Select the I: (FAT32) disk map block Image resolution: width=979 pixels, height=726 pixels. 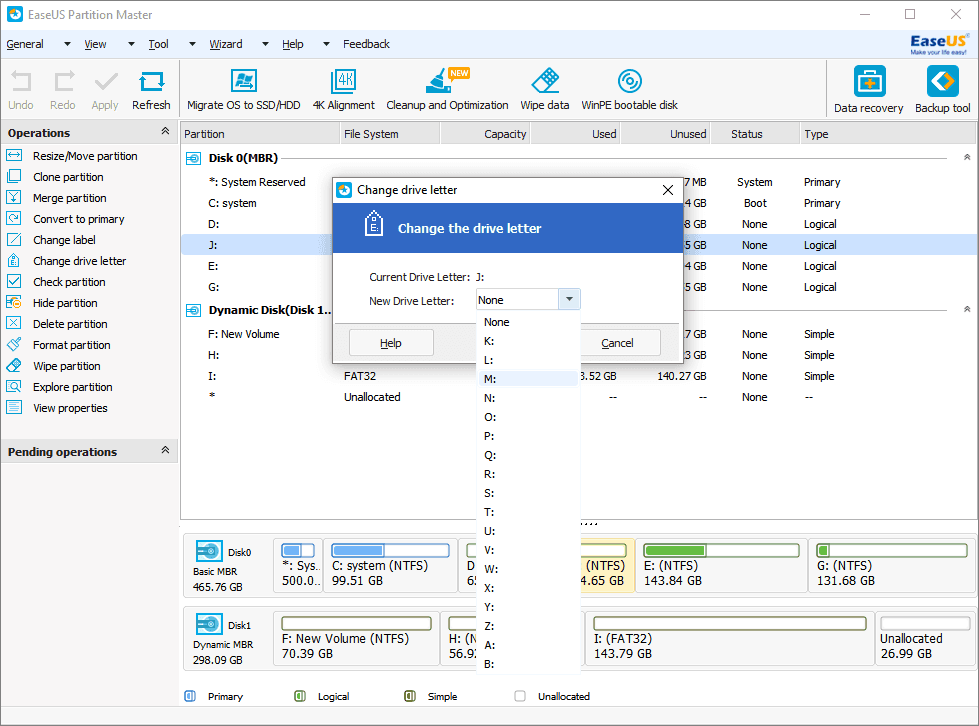[x=729, y=639]
